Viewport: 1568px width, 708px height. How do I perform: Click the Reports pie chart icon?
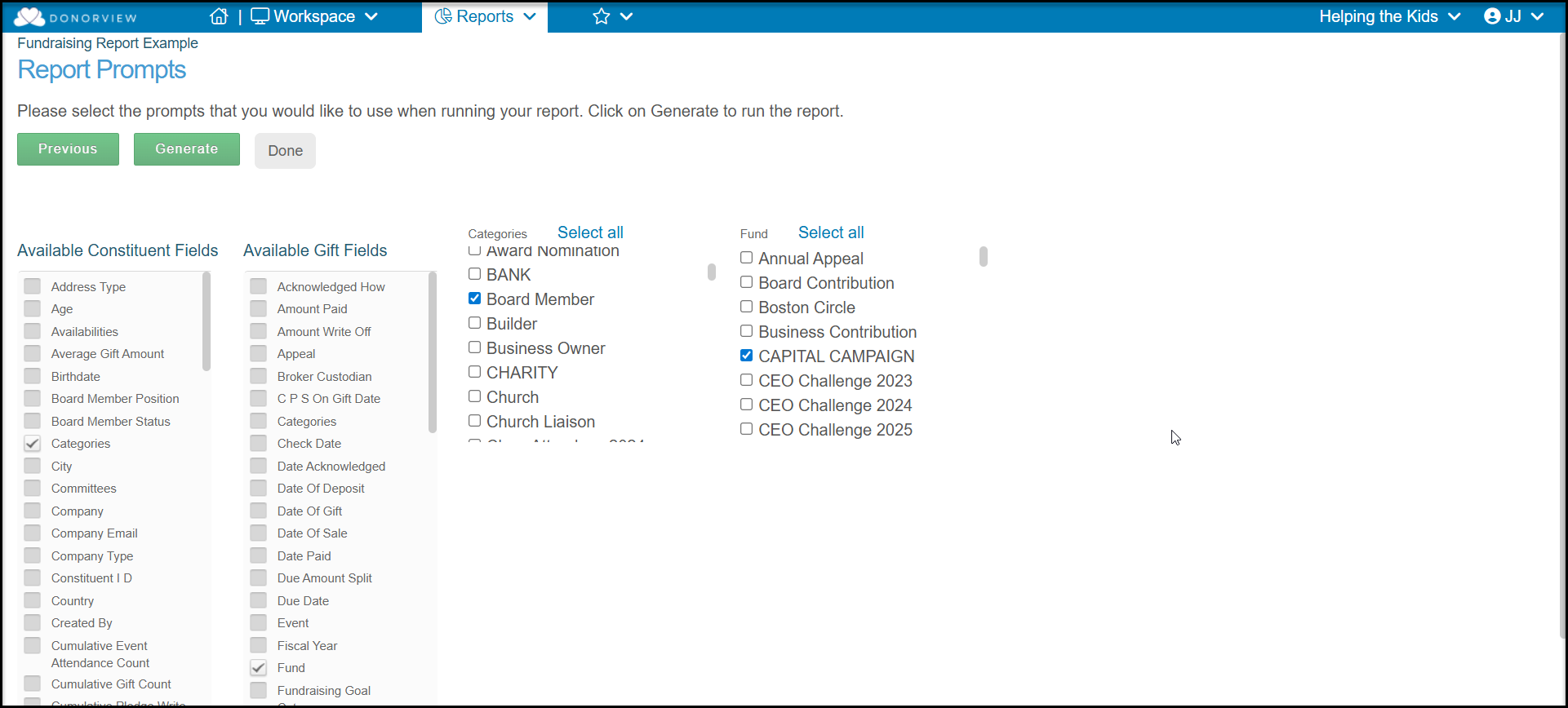coord(443,16)
